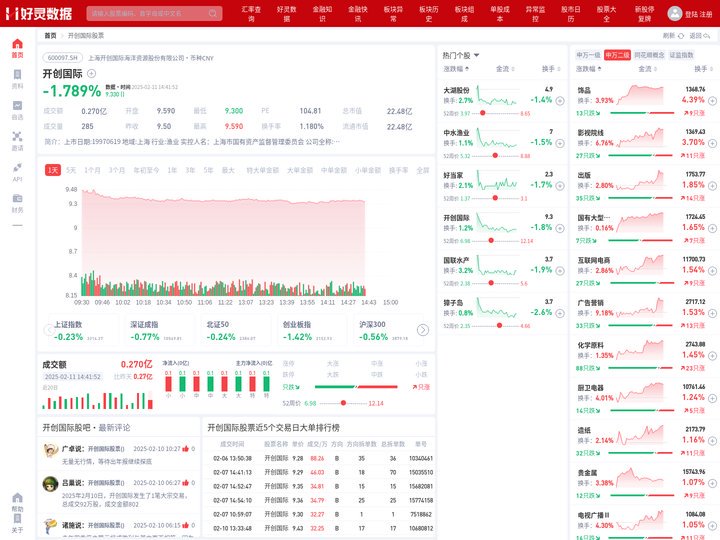Select the 1天 chart range
Viewport: 720px width, 540px height.
coord(53,170)
